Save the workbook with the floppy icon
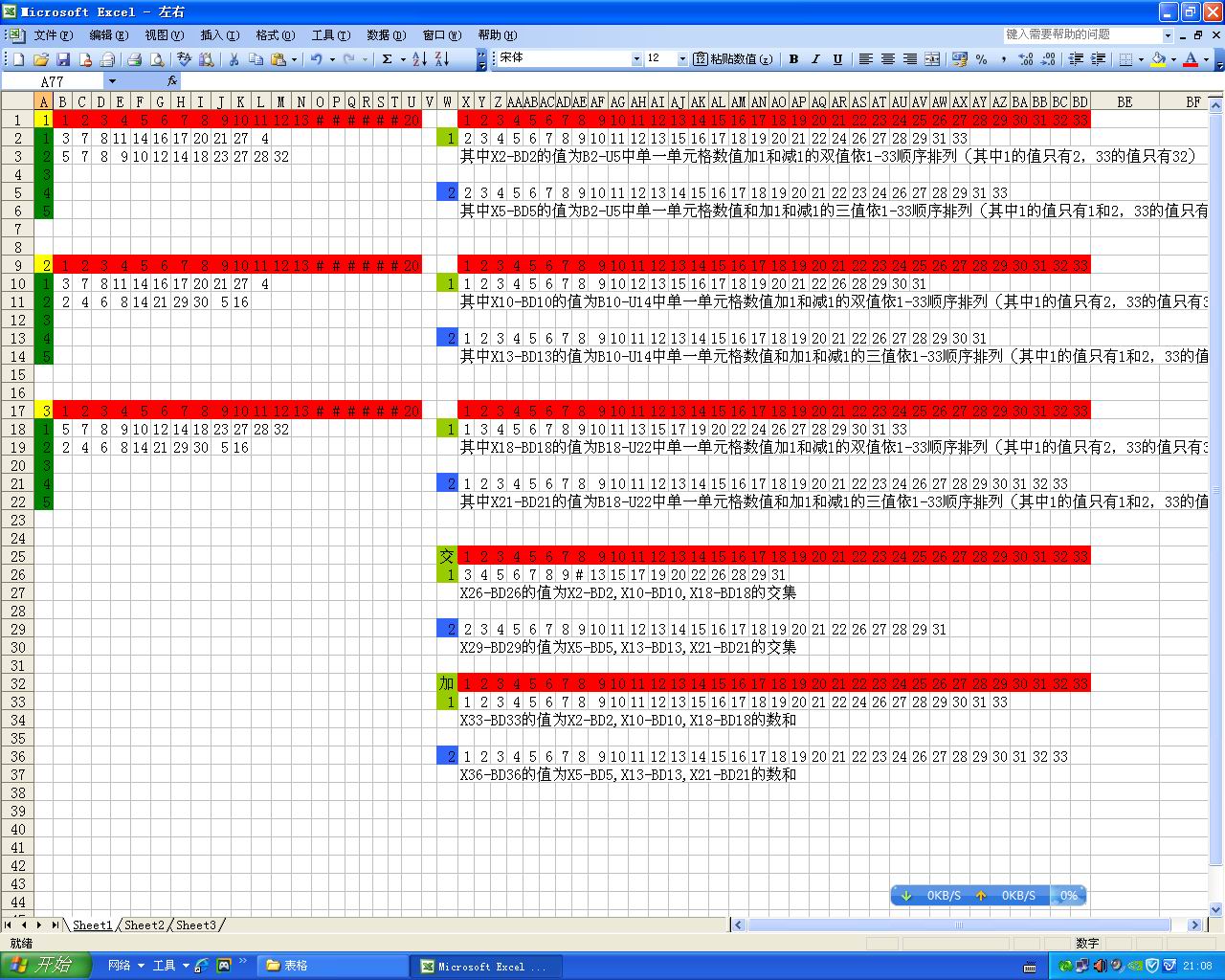 63,59
